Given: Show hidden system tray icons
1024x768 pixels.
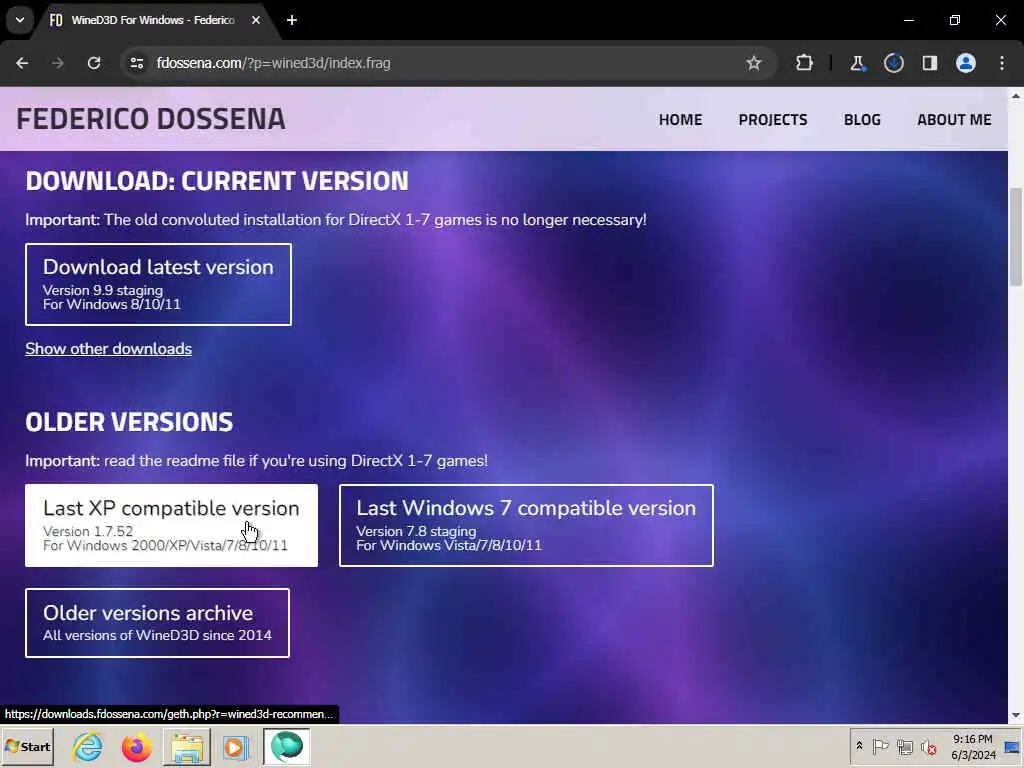Looking at the screenshot, I should click(x=859, y=746).
